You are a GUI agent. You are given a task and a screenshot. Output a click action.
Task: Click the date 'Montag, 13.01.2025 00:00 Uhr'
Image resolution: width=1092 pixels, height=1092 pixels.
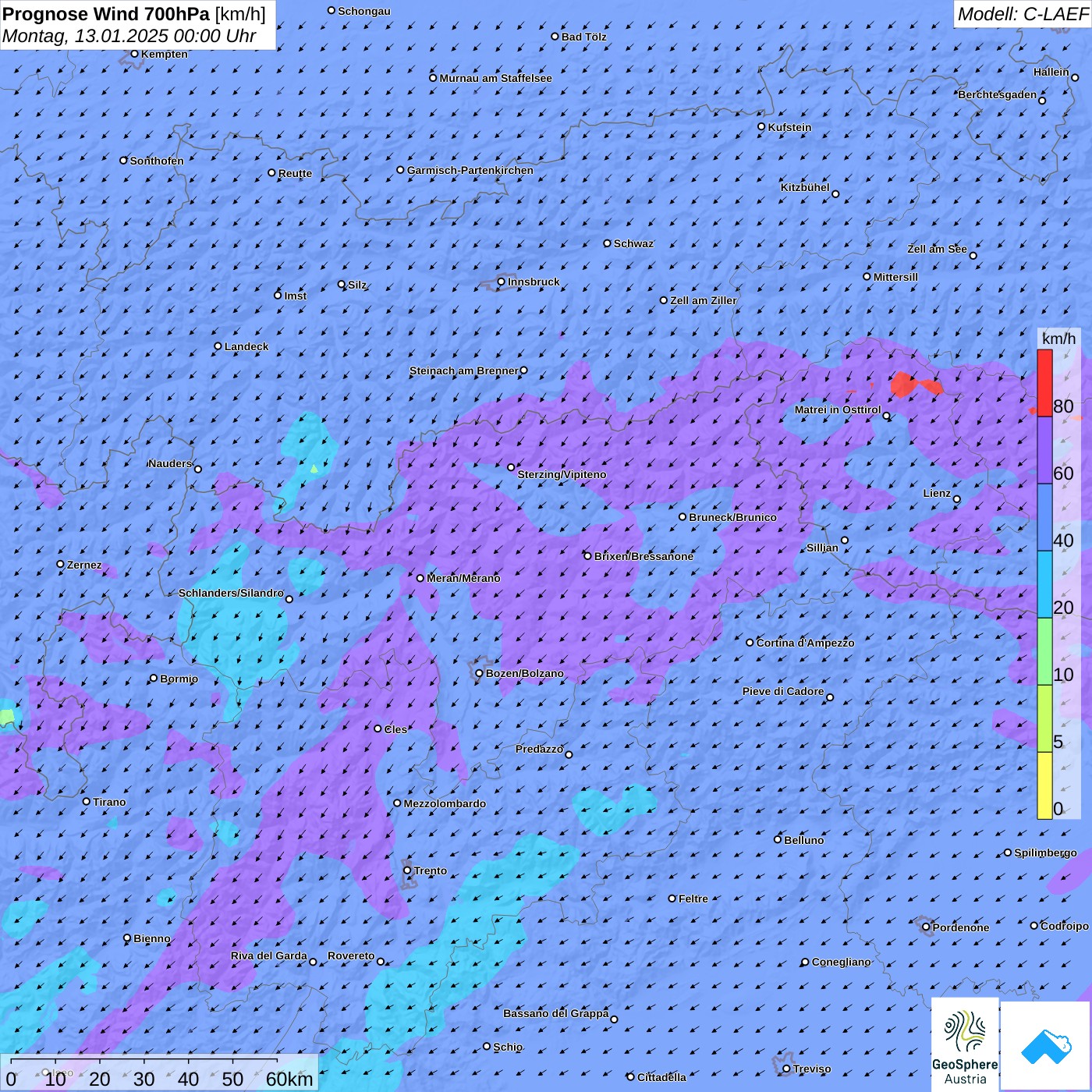coord(129,36)
